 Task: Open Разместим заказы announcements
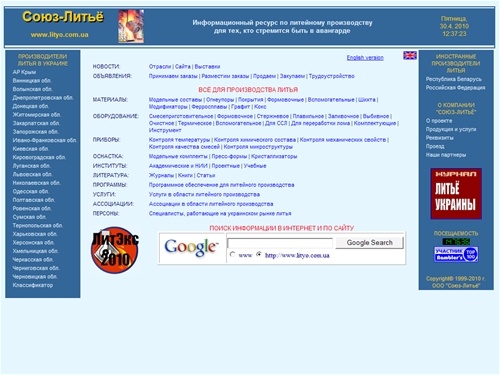pyautogui.click(x=225, y=76)
